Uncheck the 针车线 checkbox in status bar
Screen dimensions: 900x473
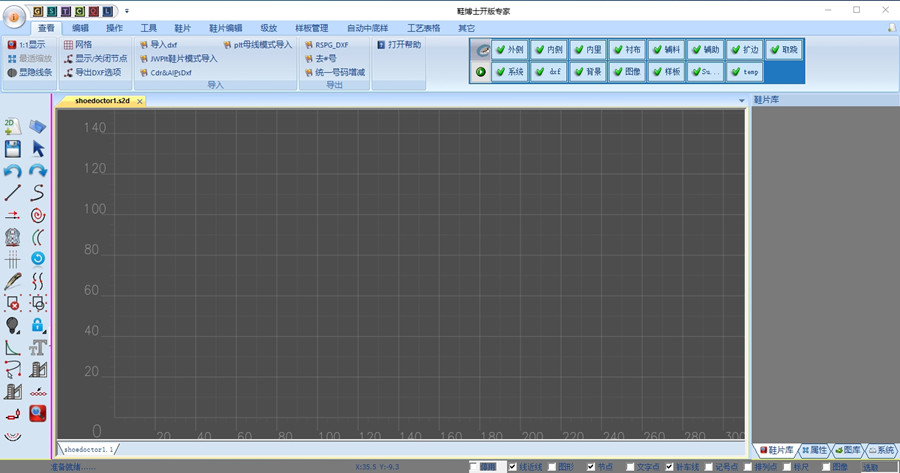click(669, 467)
